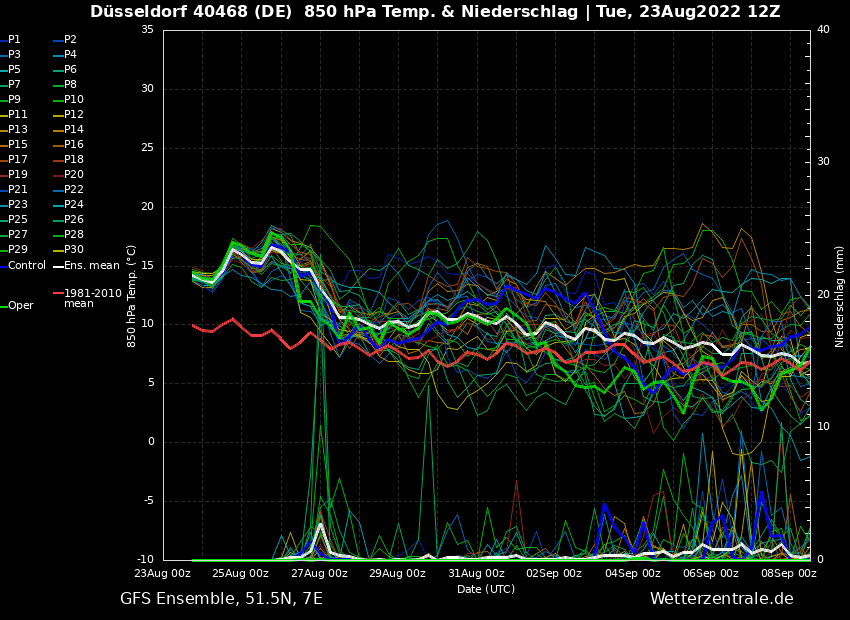Select the Control run legend entry

27,266
